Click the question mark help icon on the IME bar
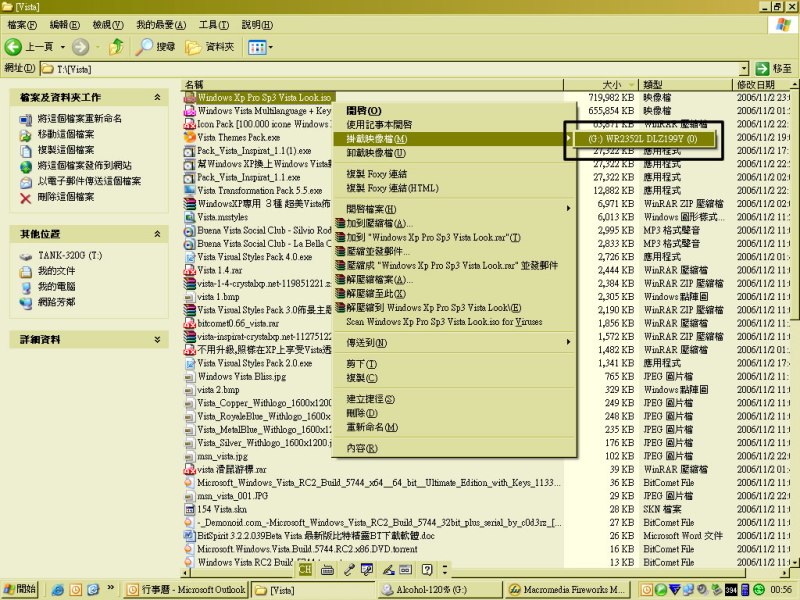800x600 pixels. [x=427, y=570]
